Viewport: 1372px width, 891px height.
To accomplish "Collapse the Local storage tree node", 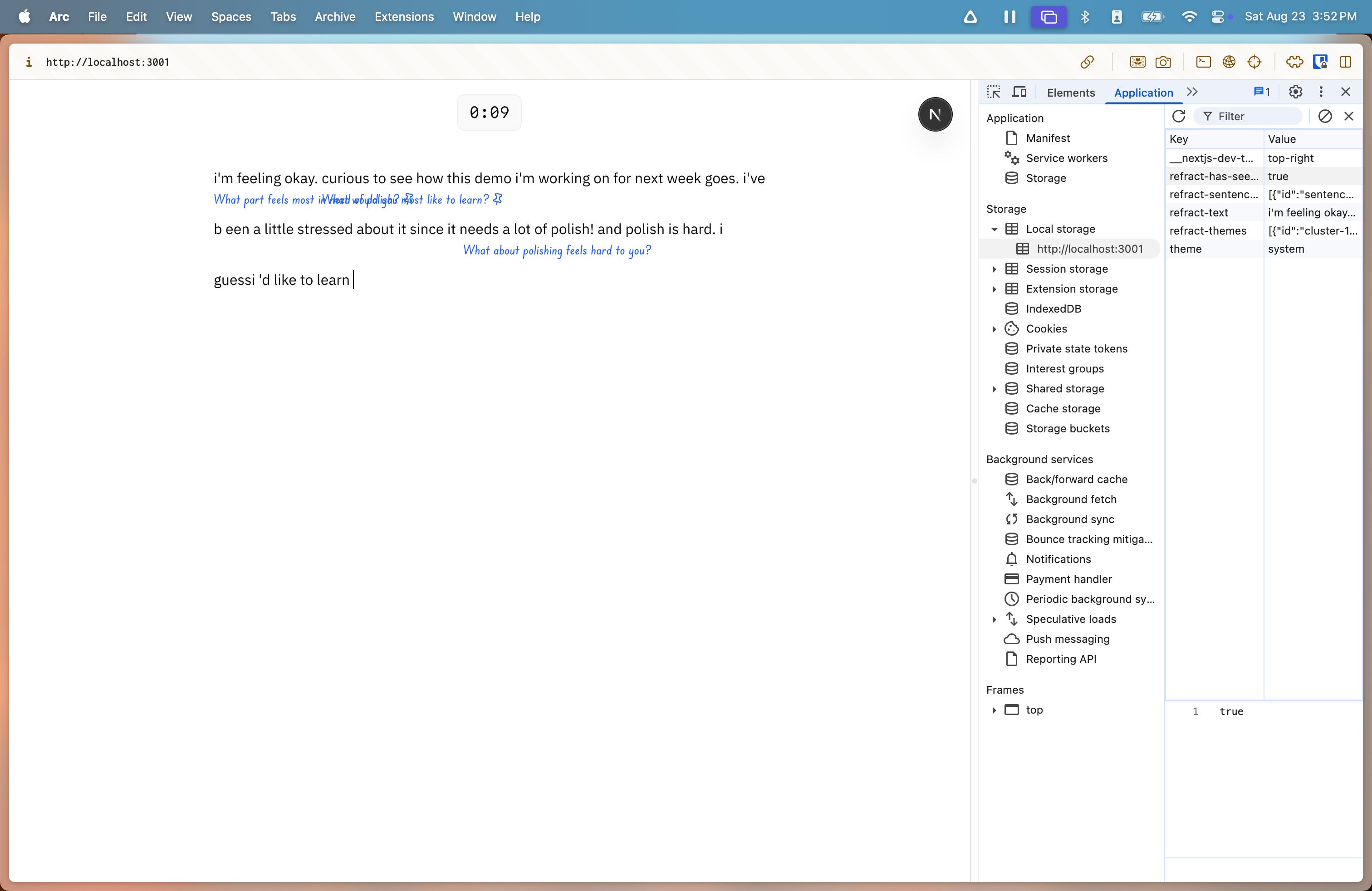I will coord(994,230).
